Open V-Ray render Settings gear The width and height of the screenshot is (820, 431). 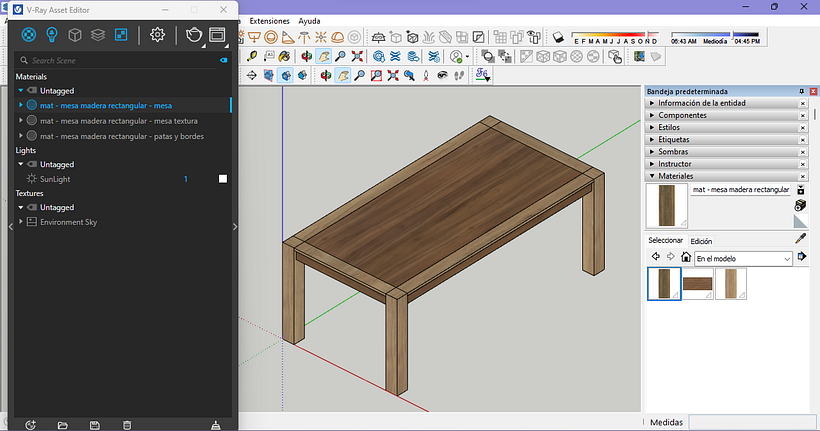pyautogui.click(x=157, y=35)
